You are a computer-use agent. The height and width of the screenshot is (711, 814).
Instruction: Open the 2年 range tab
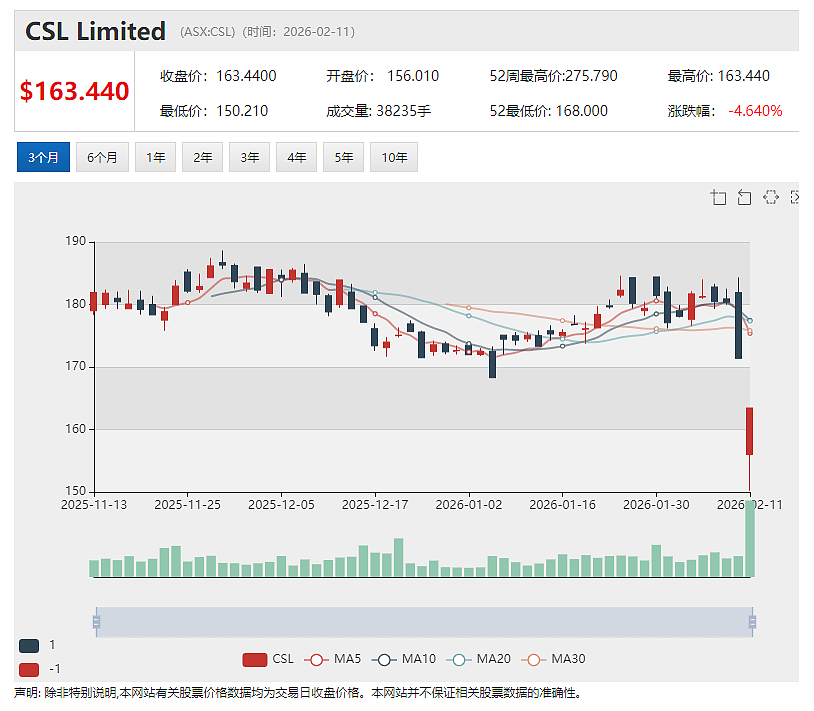point(202,157)
